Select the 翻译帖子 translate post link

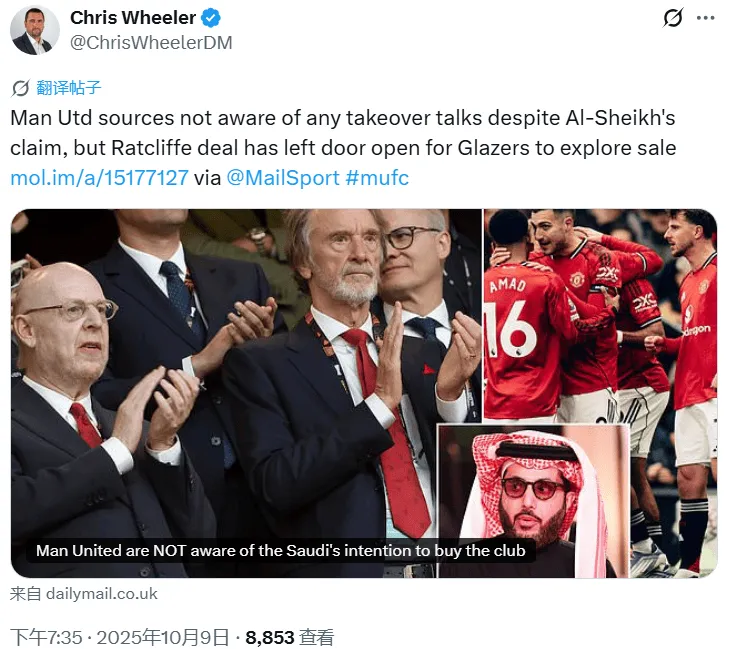click(x=68, y=88)
